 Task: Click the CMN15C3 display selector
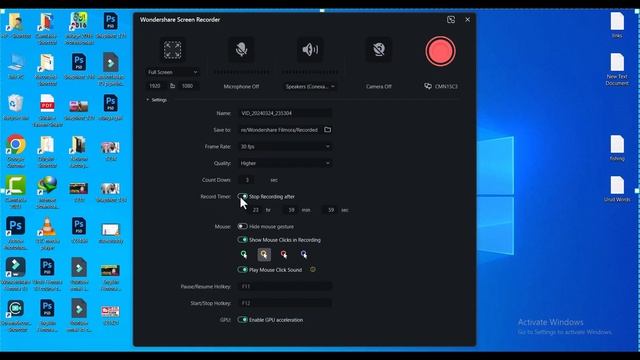point(441,86)
